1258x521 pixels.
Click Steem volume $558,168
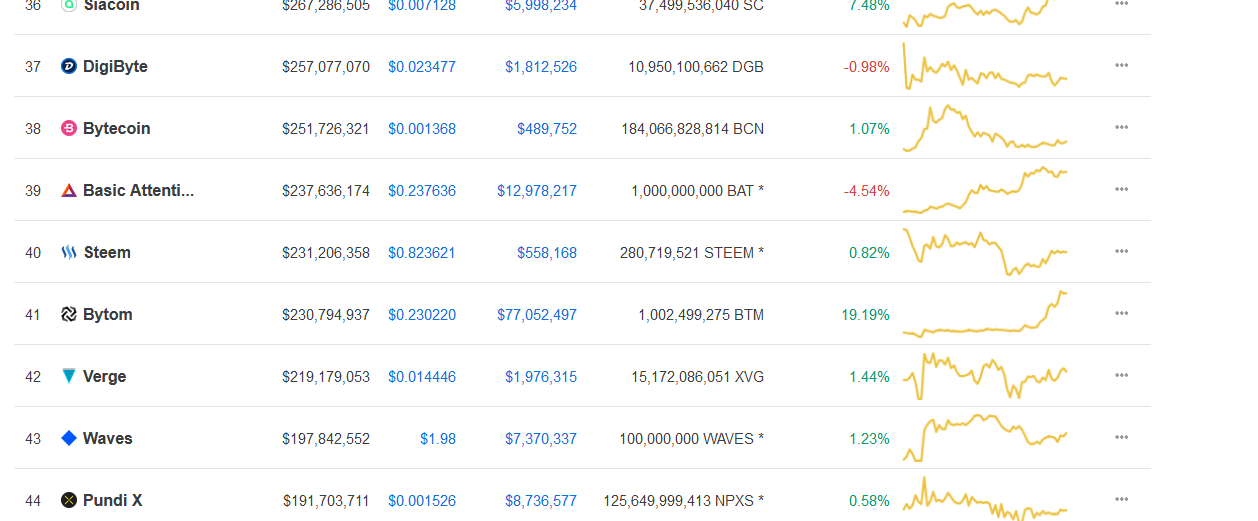(x=547, y=253)
